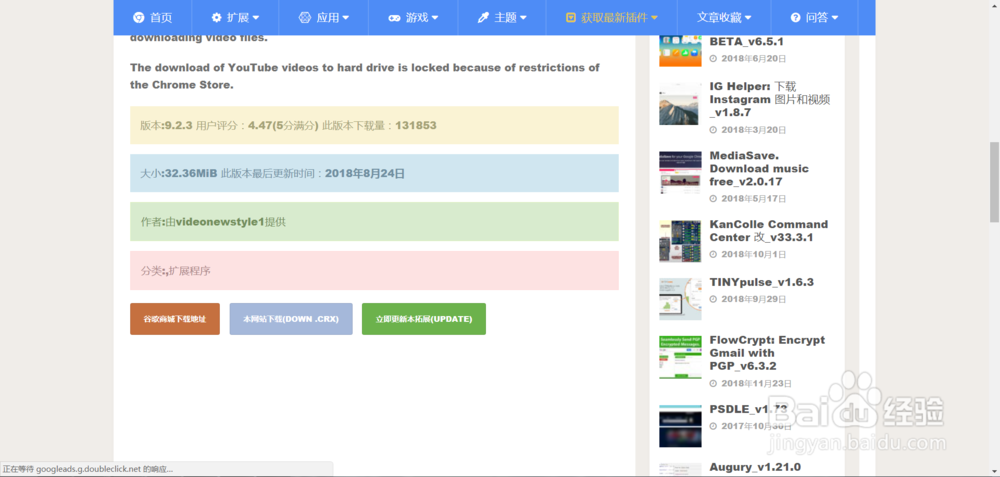Open KanColle Command Center 改 link
This screenshot has width=1000, height=477.
pos(768,231)
